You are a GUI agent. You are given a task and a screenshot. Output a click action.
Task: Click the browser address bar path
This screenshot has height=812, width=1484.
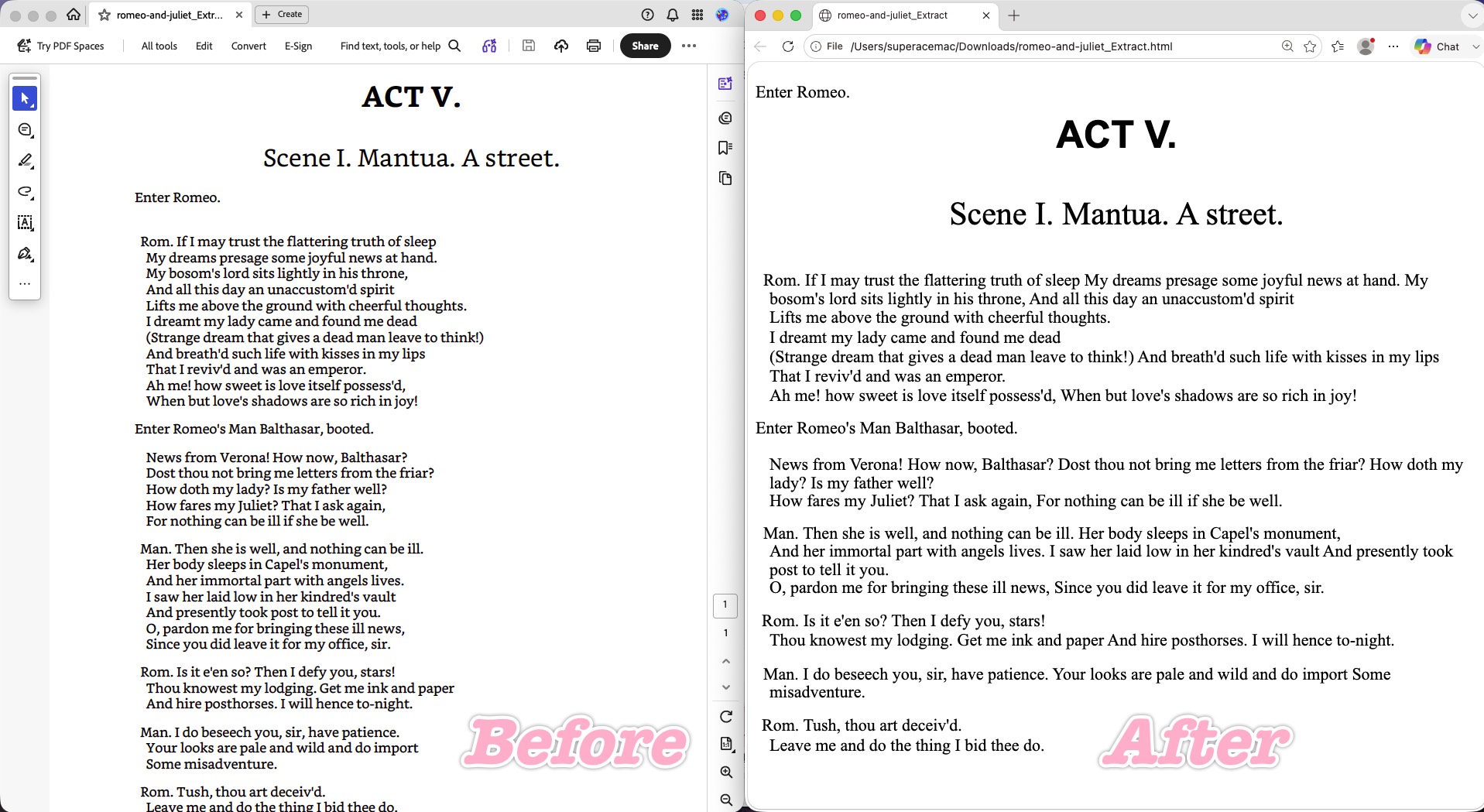pos(1011,46)
